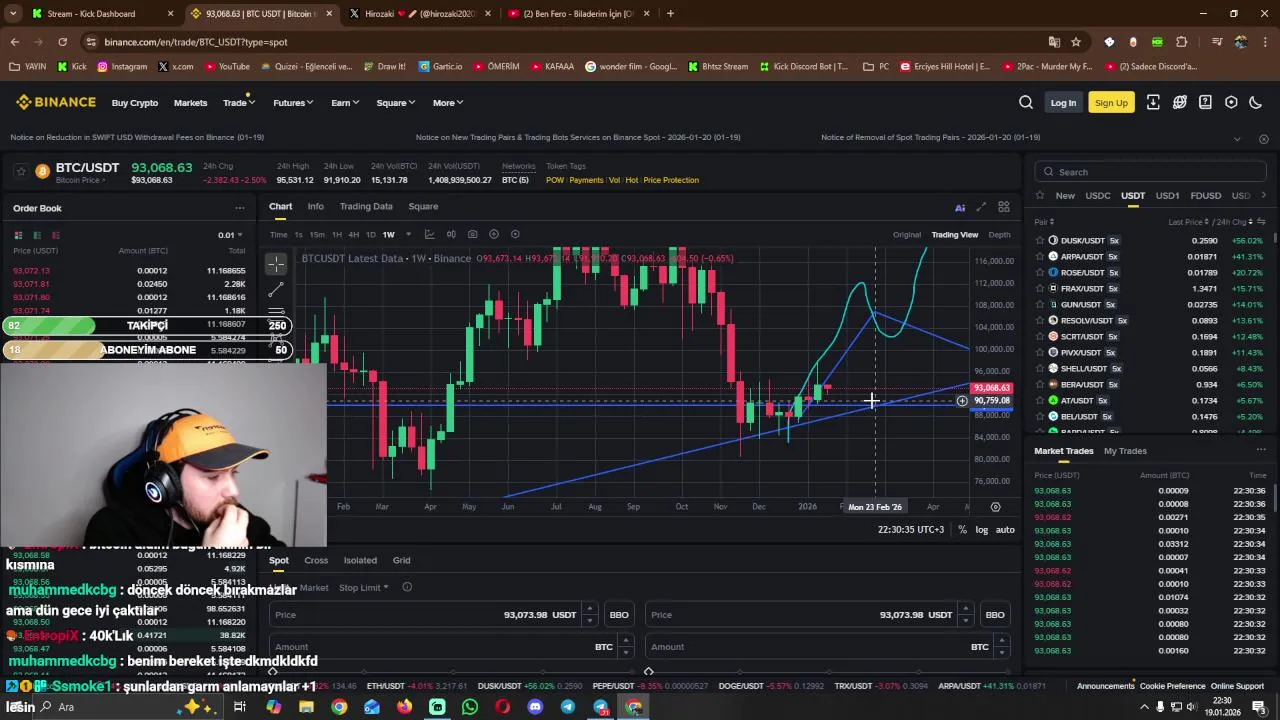Click the Sign Up button
Image resolution: width=1280 pixels, height=720 pixels.
click(x=1111, y=102)
